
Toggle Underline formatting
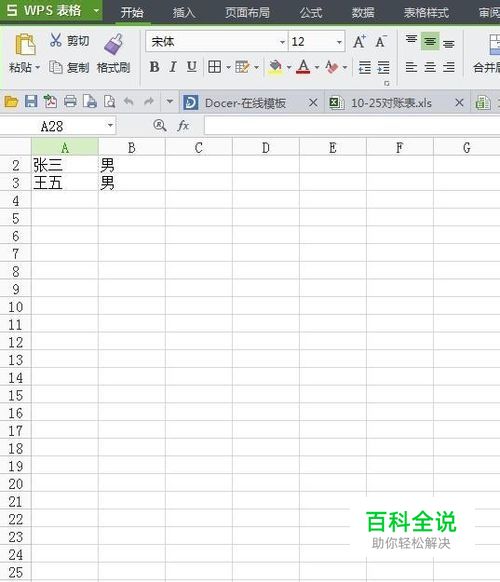pyautogui.click(x=192, y=67)
